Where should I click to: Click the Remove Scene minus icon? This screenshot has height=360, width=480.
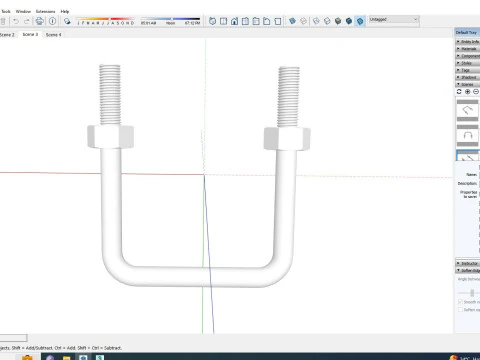[476, 91]
